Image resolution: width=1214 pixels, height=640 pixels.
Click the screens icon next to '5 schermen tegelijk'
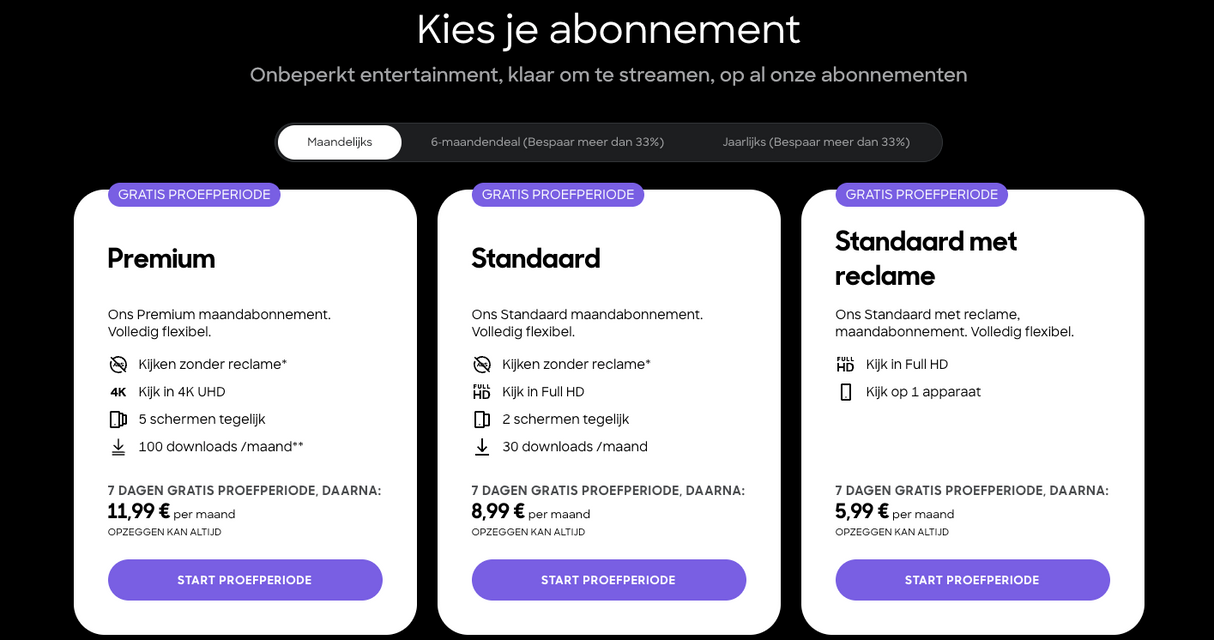click(117, 419)
